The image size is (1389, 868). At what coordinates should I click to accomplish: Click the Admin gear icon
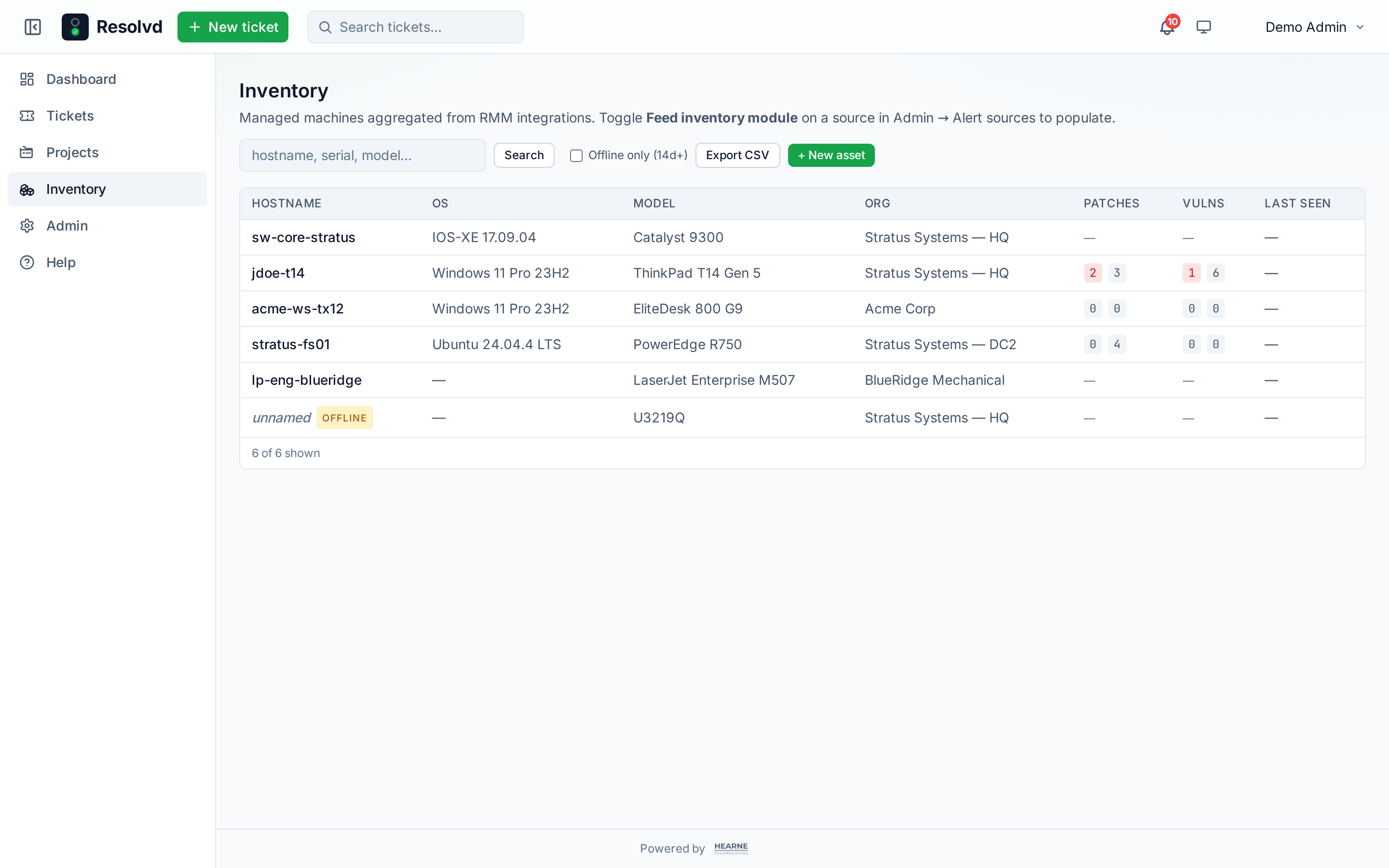point(27,226)
